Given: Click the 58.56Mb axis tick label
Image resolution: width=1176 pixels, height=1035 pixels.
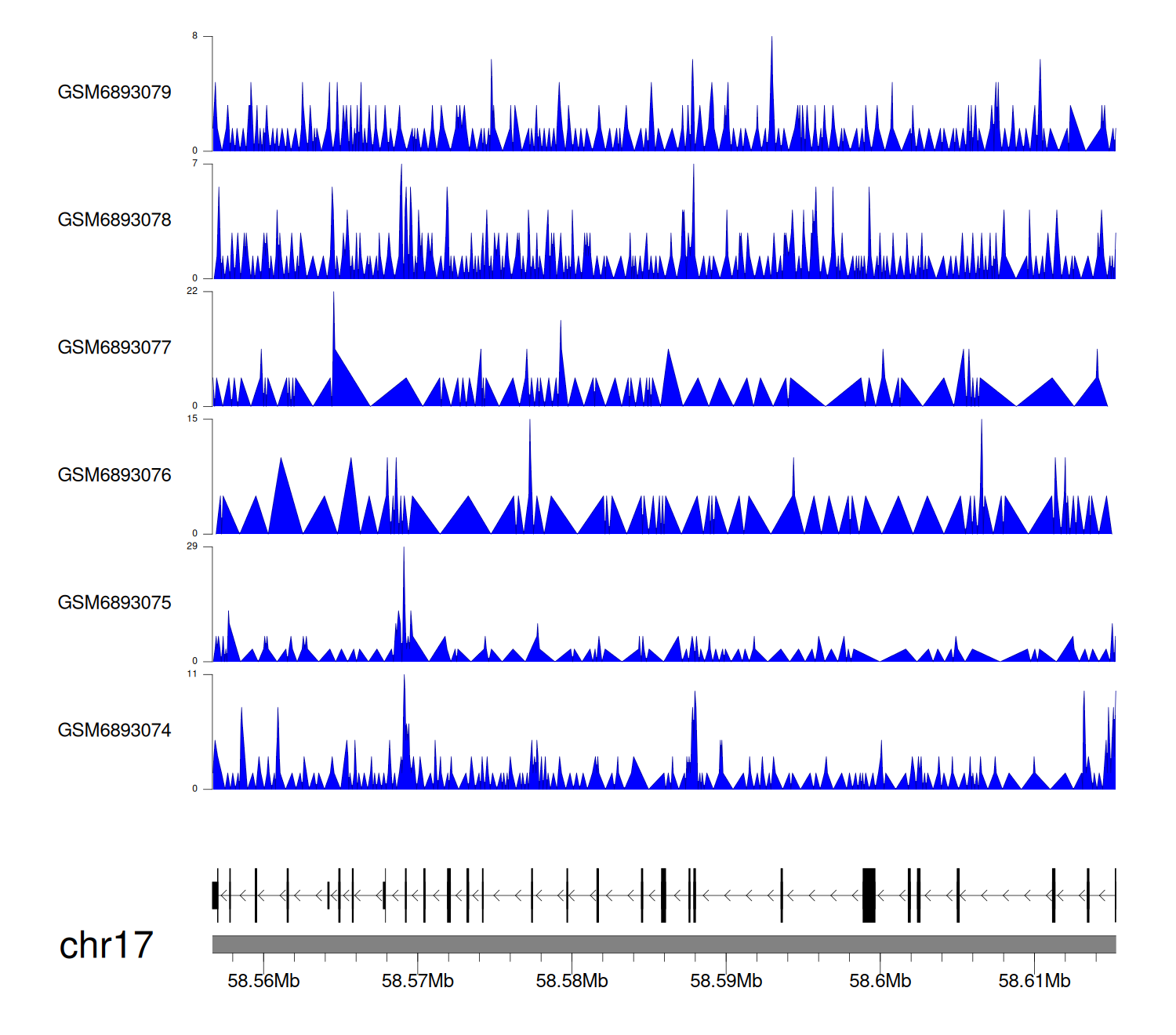Looking at the screenshot, I should point(263,982).
